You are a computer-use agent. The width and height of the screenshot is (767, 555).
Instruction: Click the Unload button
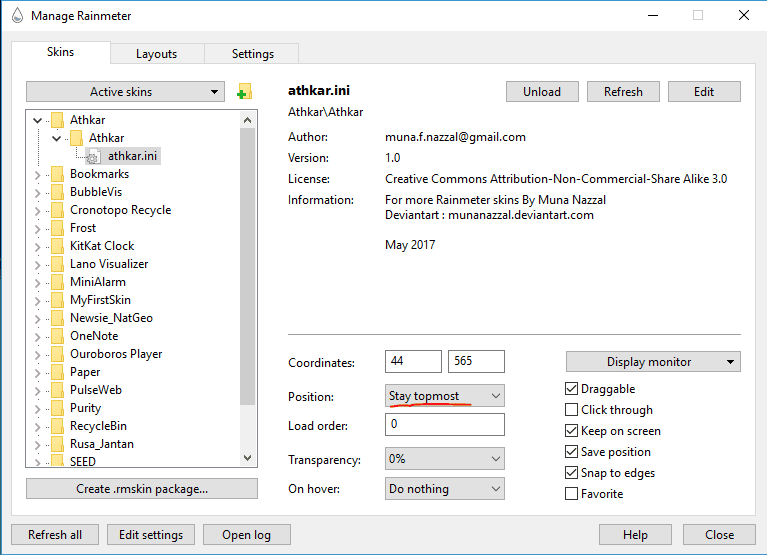(x=541, y=91)
